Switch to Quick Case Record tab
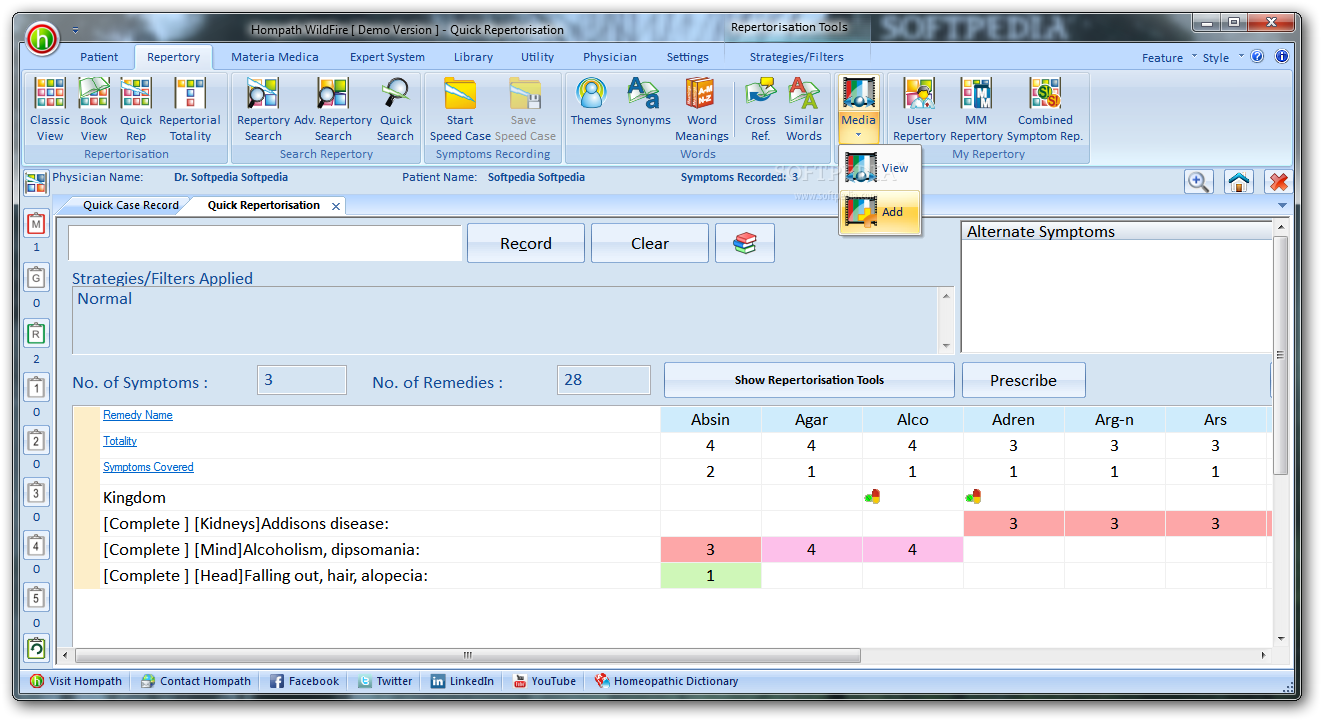Image resolution: width=1322 pixels, height=721 pixels. tap(130, 205)
